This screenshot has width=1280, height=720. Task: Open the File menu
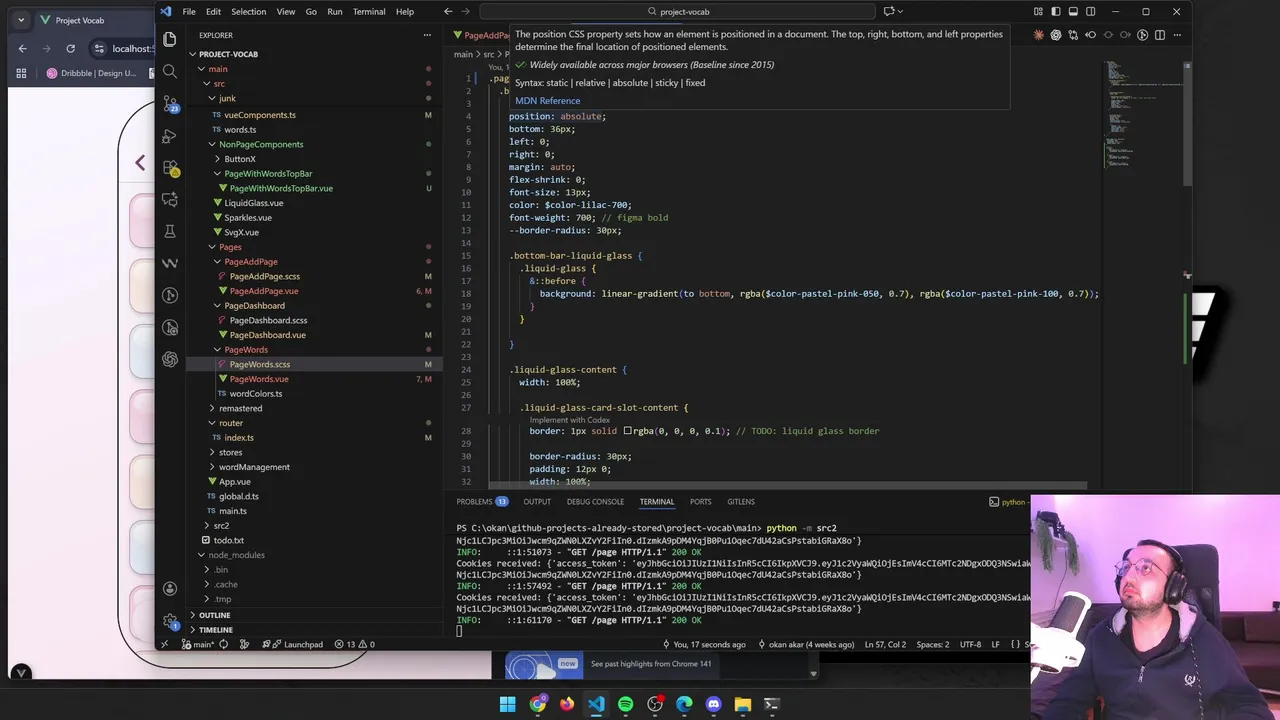[189, 11]
